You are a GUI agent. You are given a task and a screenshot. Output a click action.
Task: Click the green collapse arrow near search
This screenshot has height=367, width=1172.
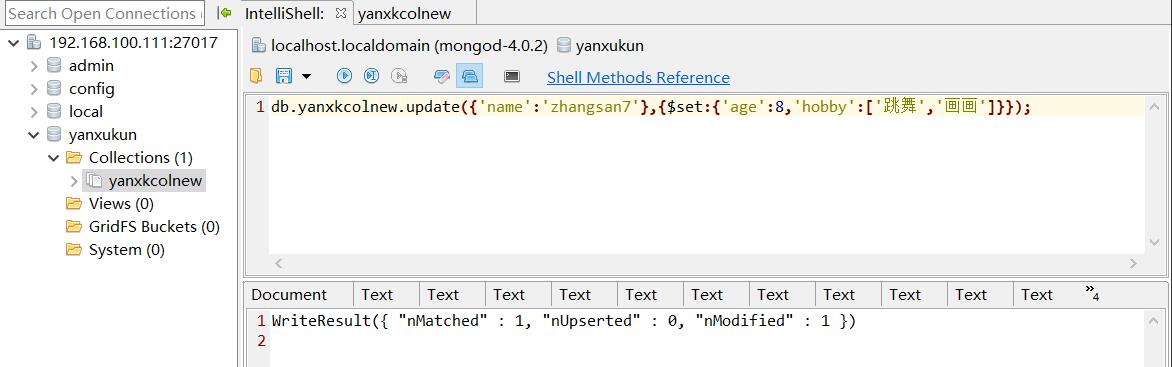click(224, 13)
